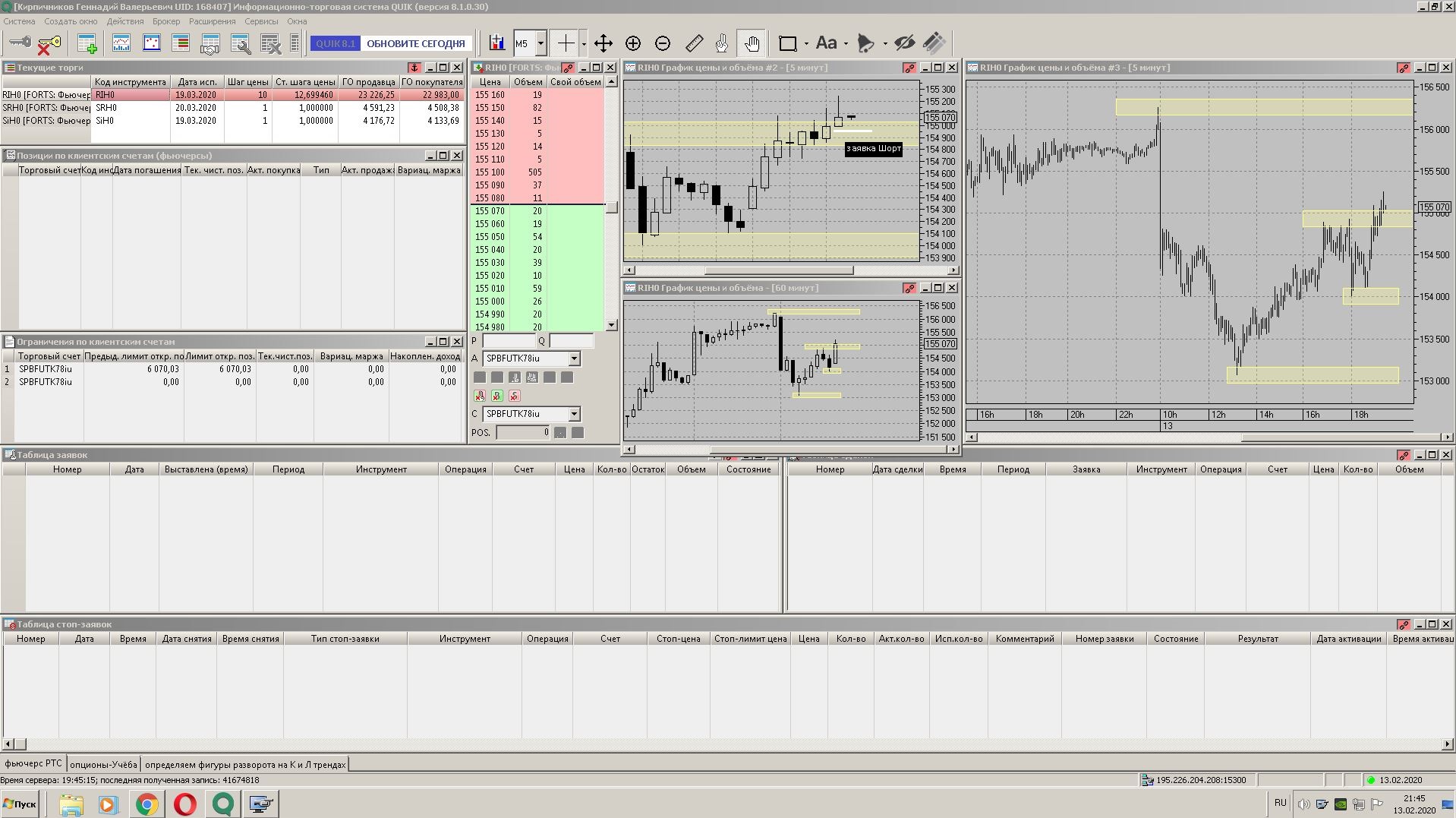Expand the rectangle tool dropdown arrow
Screen dimensions: 1456x818
tap(806, 43)
